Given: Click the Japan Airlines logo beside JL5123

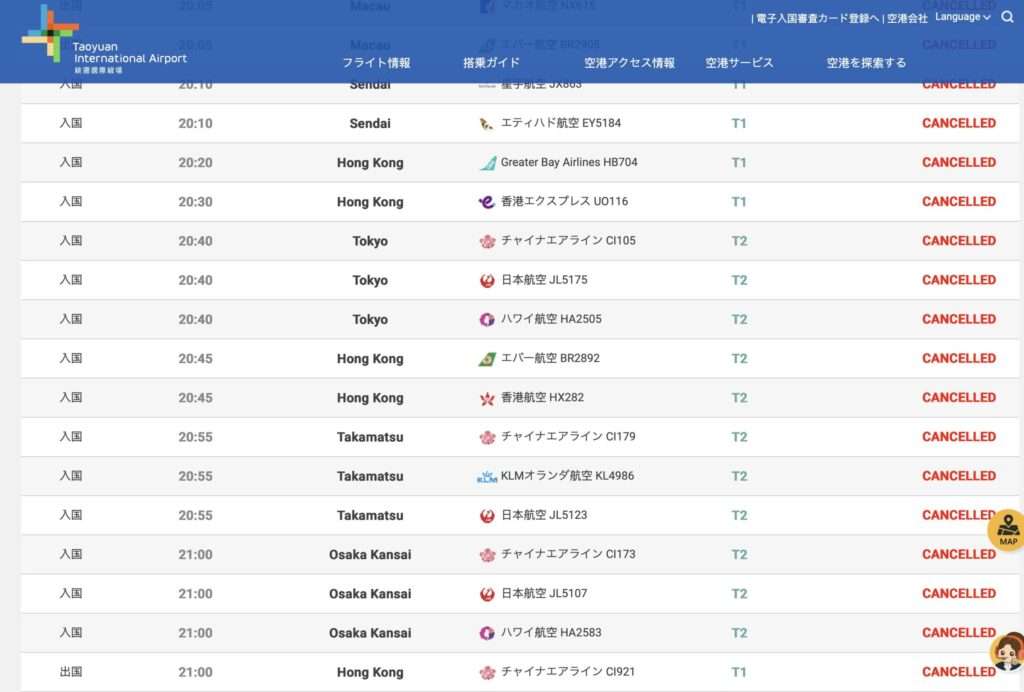Looking at the screenshot, I should click(487, 515).
